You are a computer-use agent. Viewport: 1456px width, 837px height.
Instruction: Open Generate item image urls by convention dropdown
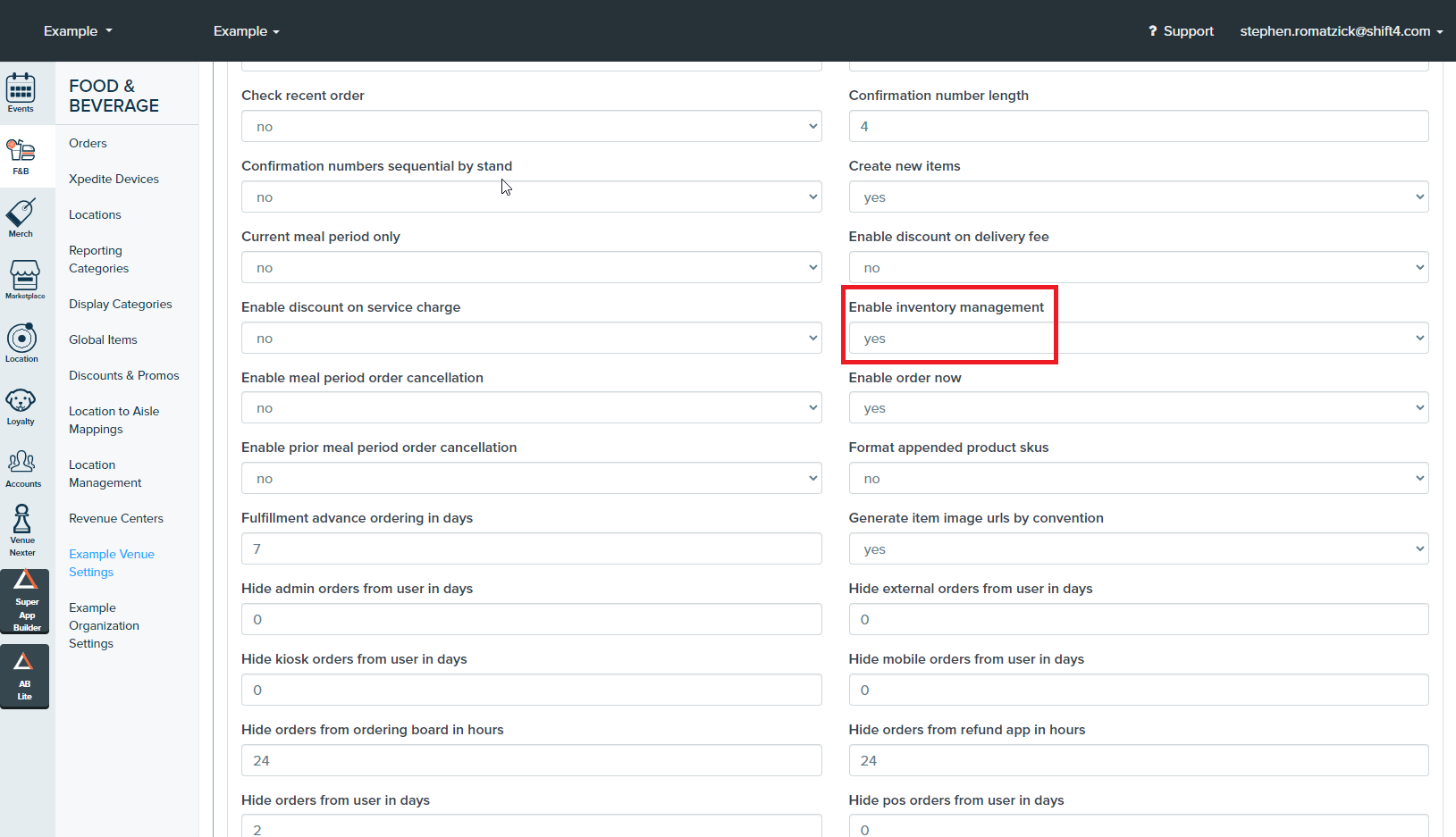(x=1139, y=548)
